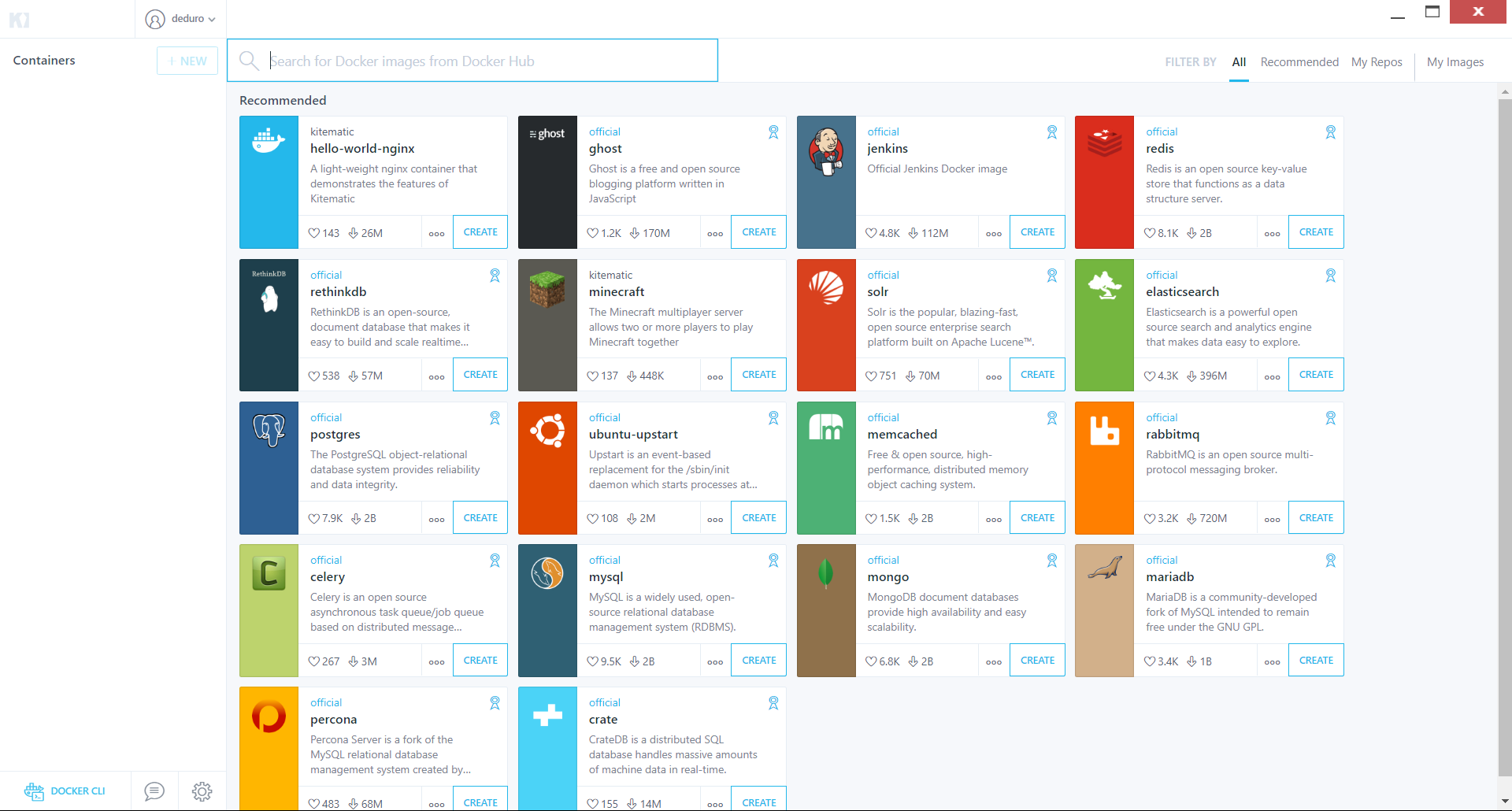Click the ubuntu-upstart circle logo
Viewport: 1512px width, 811px height.
point(547,430)
